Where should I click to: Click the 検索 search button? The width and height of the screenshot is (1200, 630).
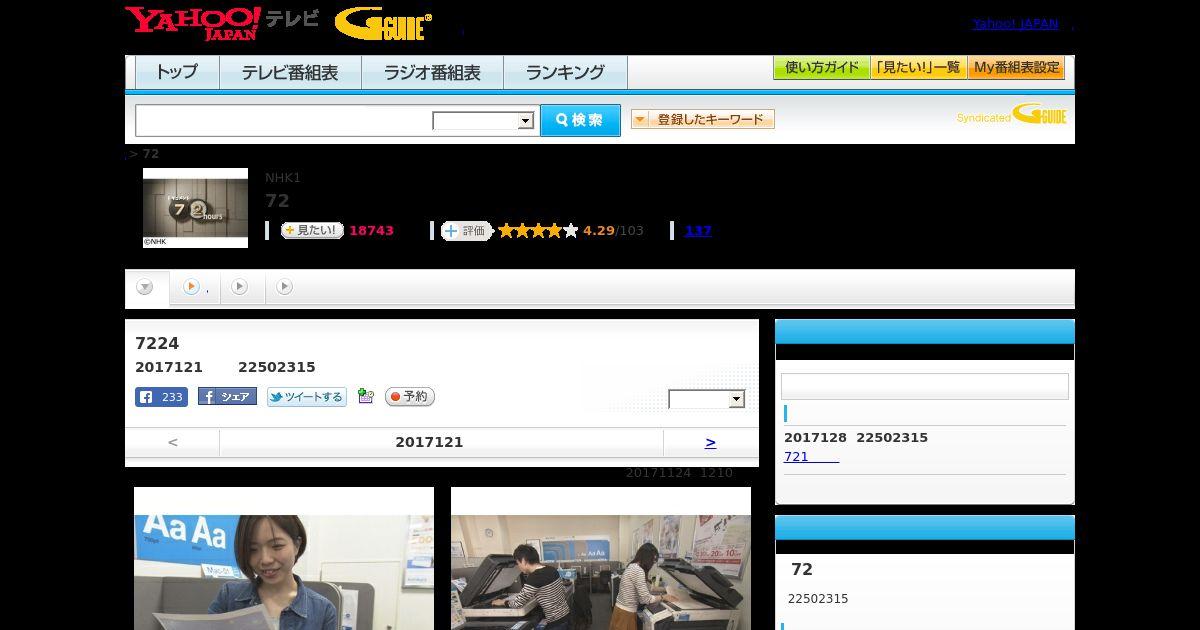pos(580,120)
